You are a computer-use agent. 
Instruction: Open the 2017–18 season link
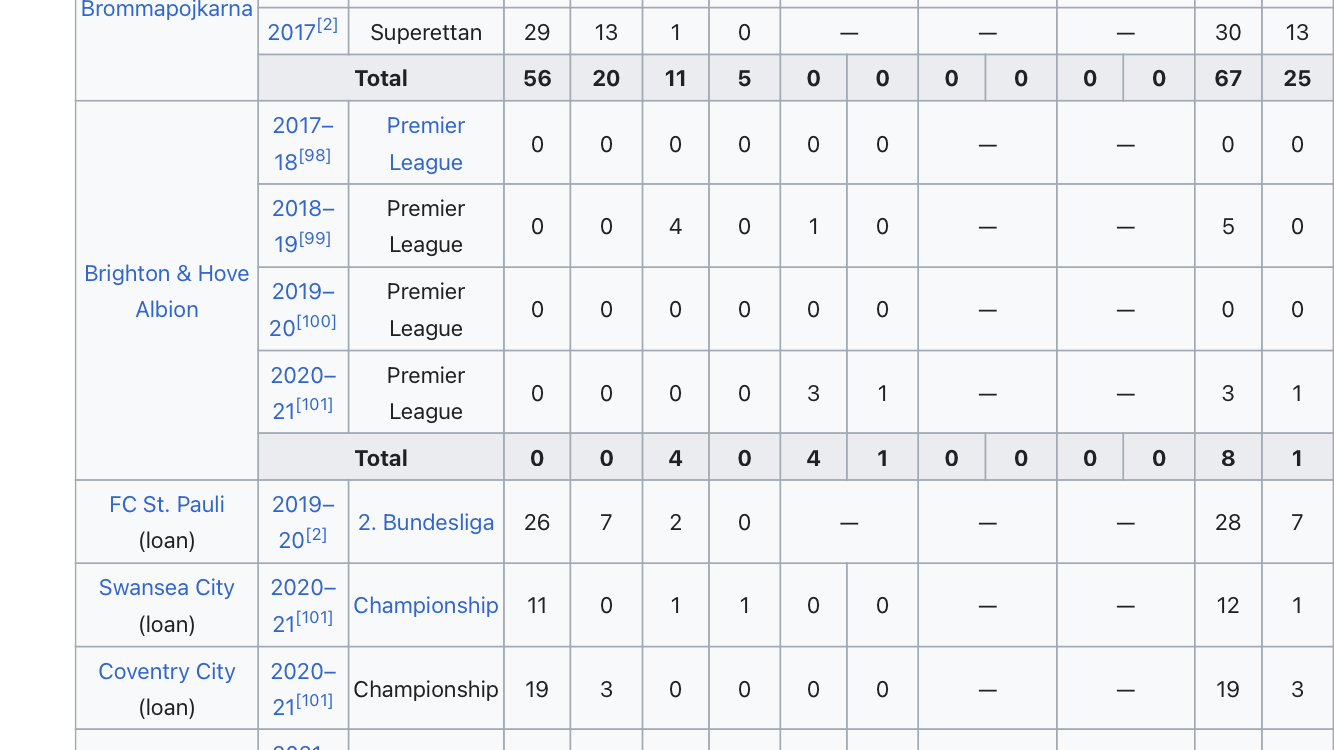pyautogui.click(x=302, y=143)
